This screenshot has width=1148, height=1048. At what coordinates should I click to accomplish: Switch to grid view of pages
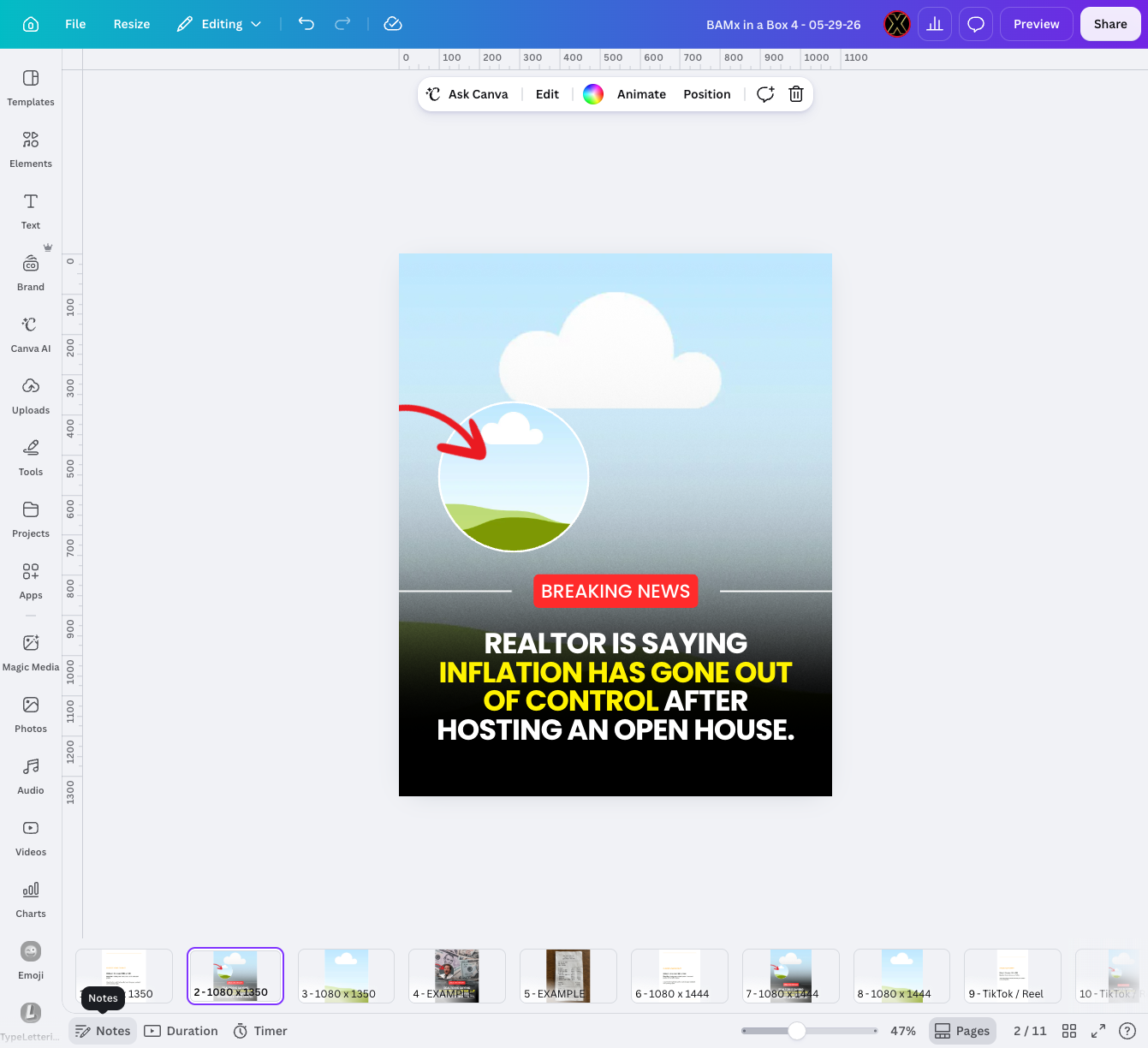[1069, 1031]
